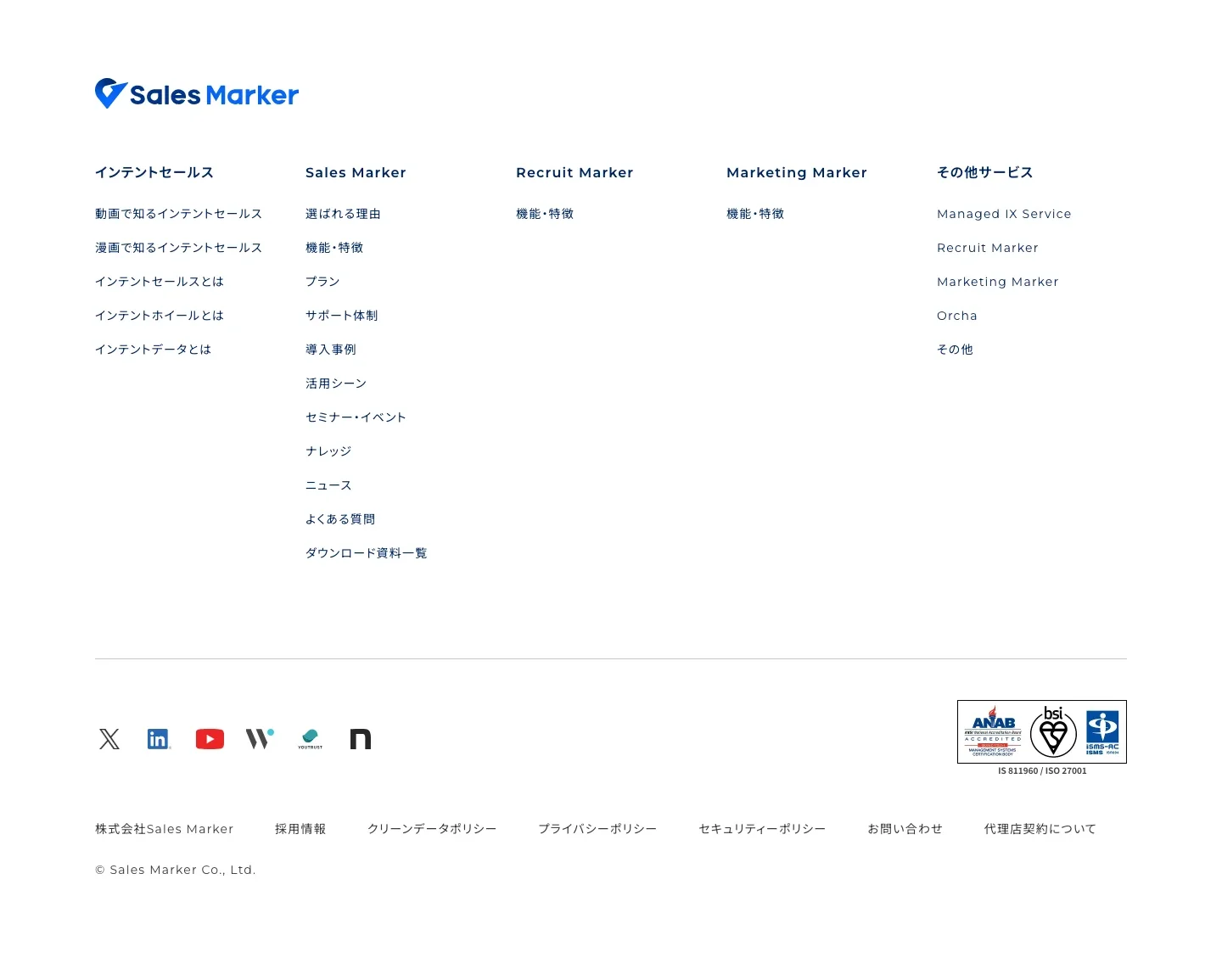
Task: Open the クリーンデータポリシー link
Action: (432, 829)
